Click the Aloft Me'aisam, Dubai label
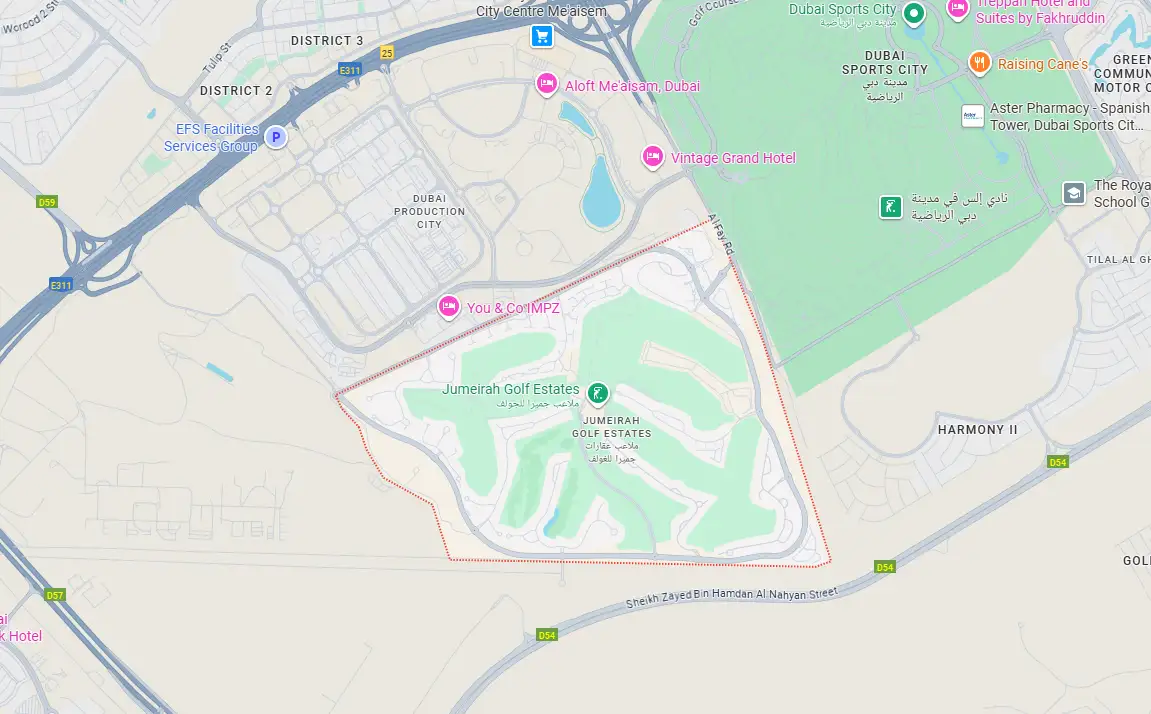This screenshot has height=714, width=1151. coord(632,86)
